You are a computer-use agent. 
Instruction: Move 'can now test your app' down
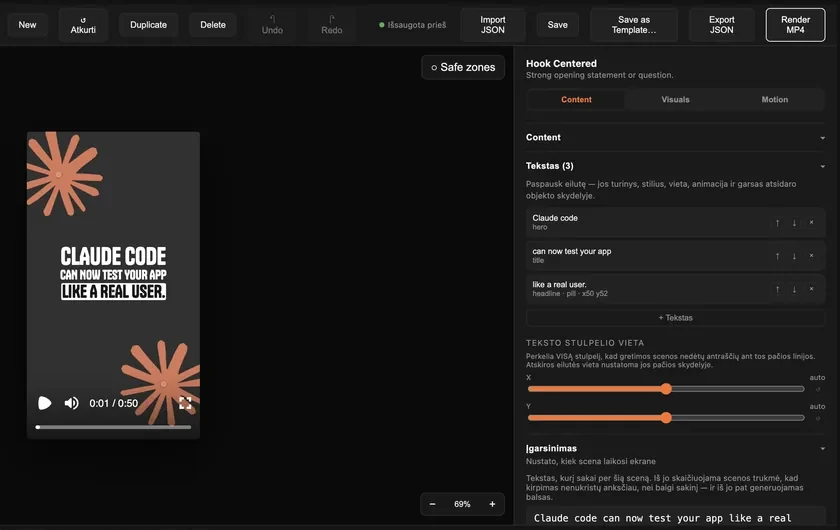coord(794,256)
